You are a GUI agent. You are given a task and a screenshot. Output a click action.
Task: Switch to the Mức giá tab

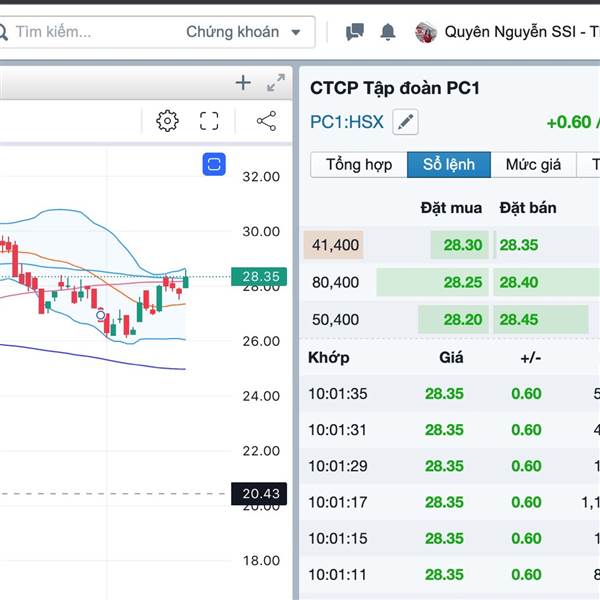point(533,165)
